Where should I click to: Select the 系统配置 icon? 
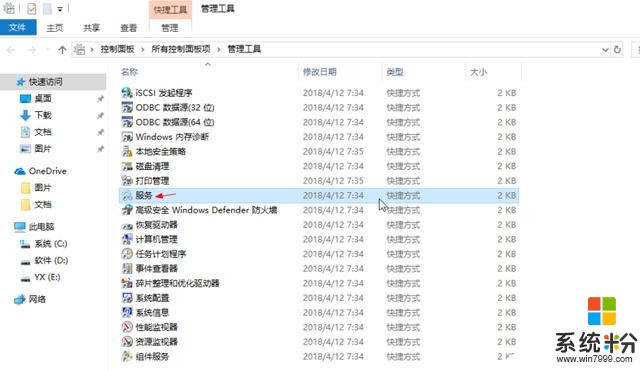[x=127, y=298]
